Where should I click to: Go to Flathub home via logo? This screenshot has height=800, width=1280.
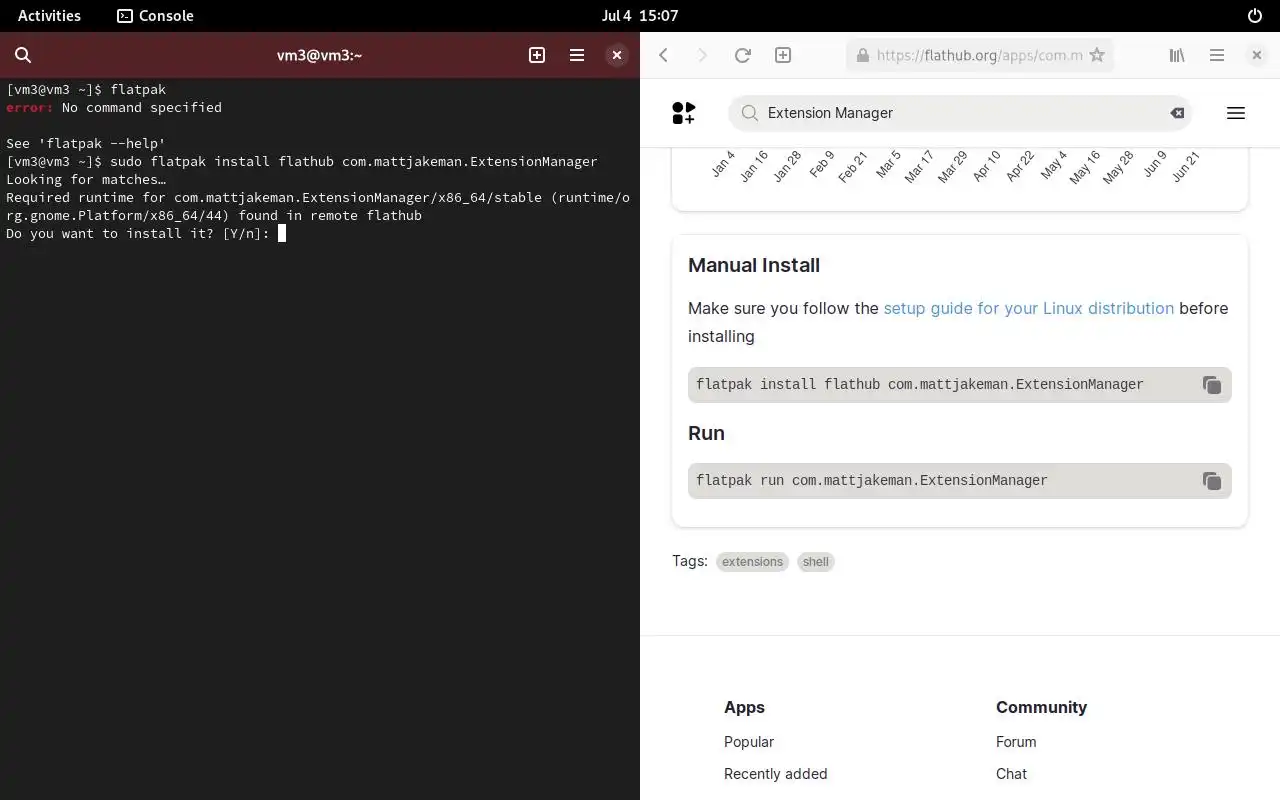point(684,113)
